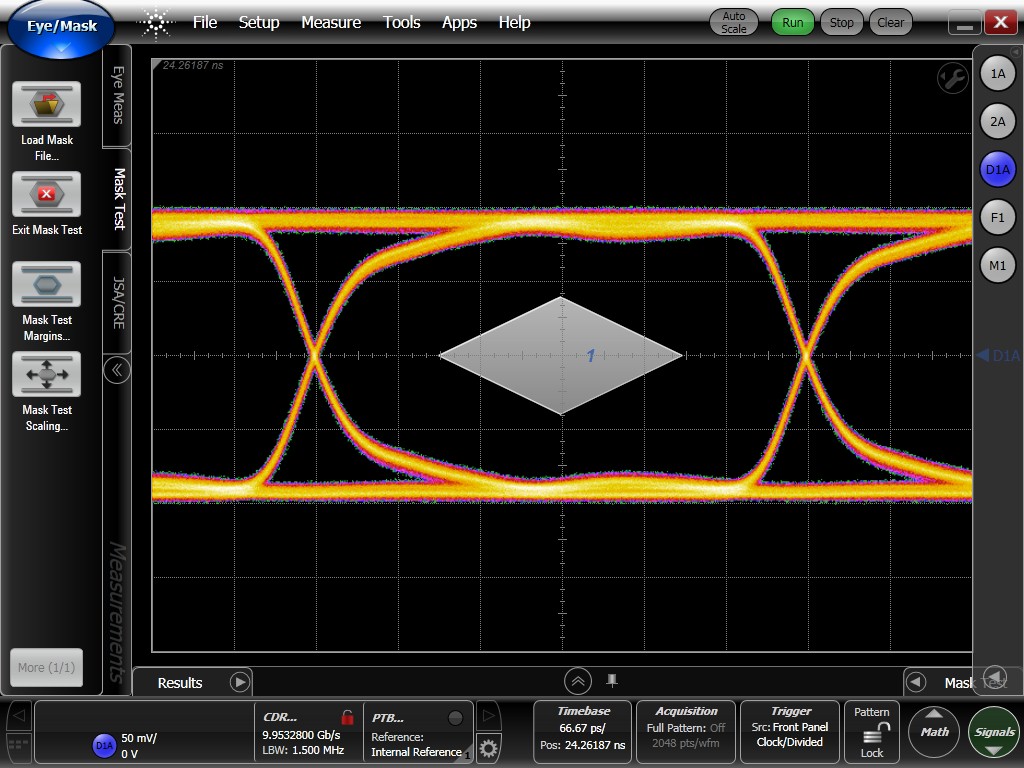
Task: Expand the Results panel with the arrow button
Action: pos(239,681)
